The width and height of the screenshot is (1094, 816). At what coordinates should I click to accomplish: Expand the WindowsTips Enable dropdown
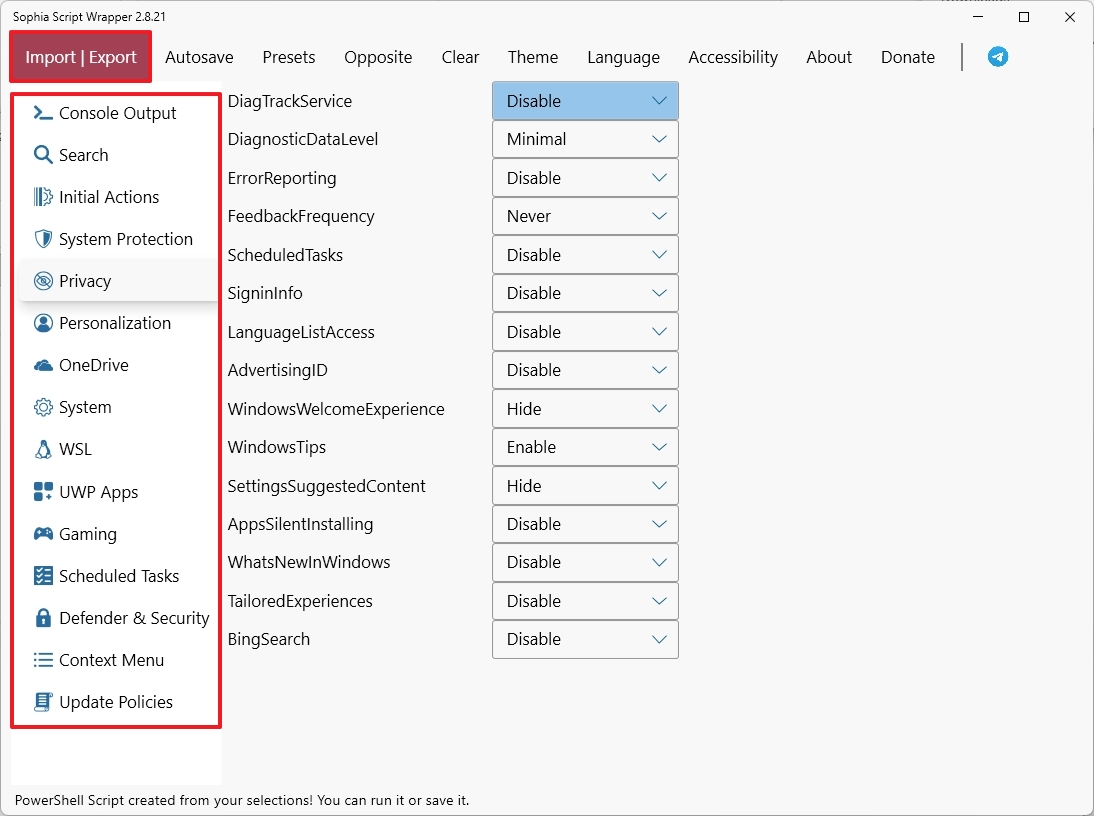pyautogui.click(x=585, y=447)
